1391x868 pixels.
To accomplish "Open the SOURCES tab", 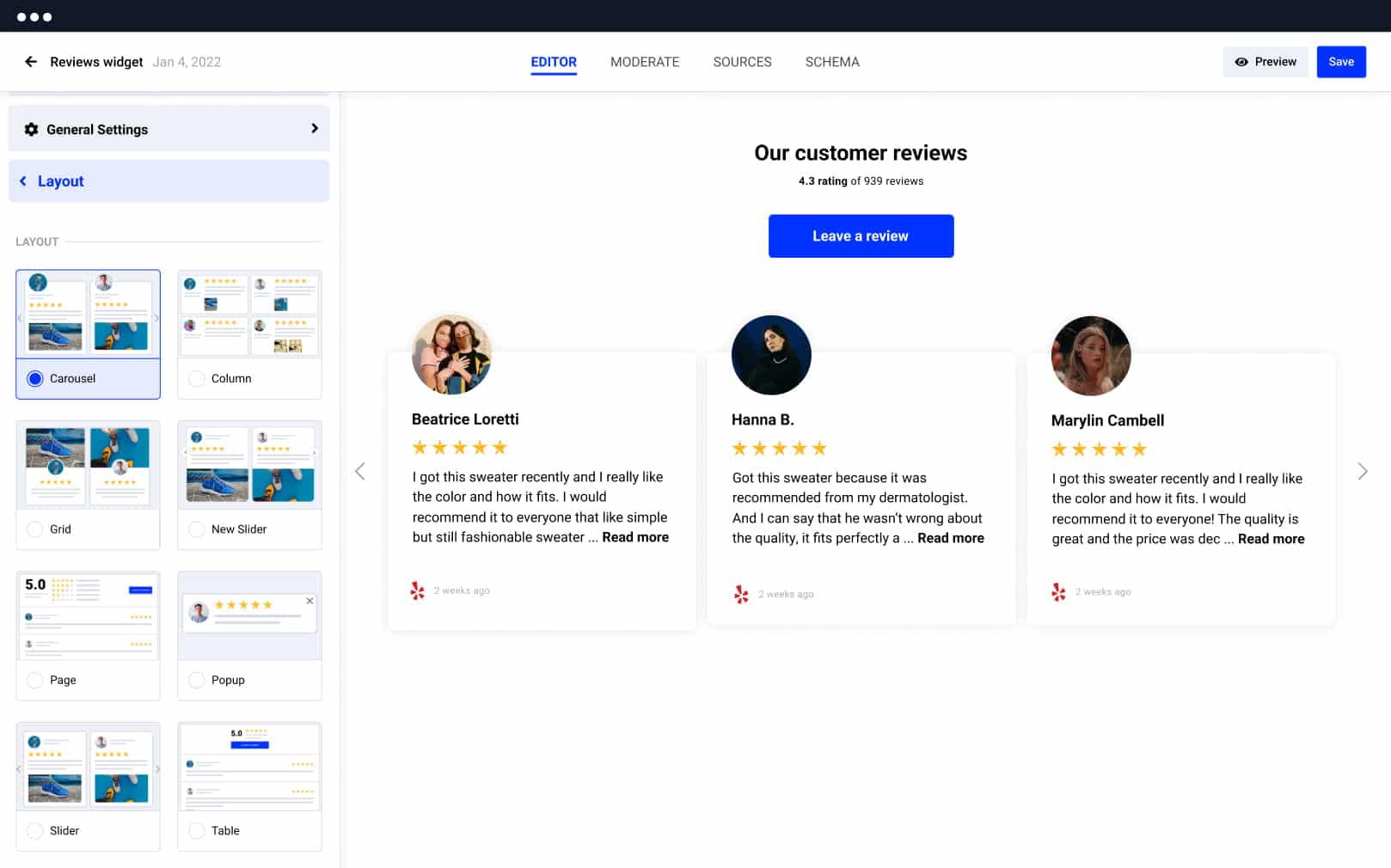I will (x=742, y=62).
